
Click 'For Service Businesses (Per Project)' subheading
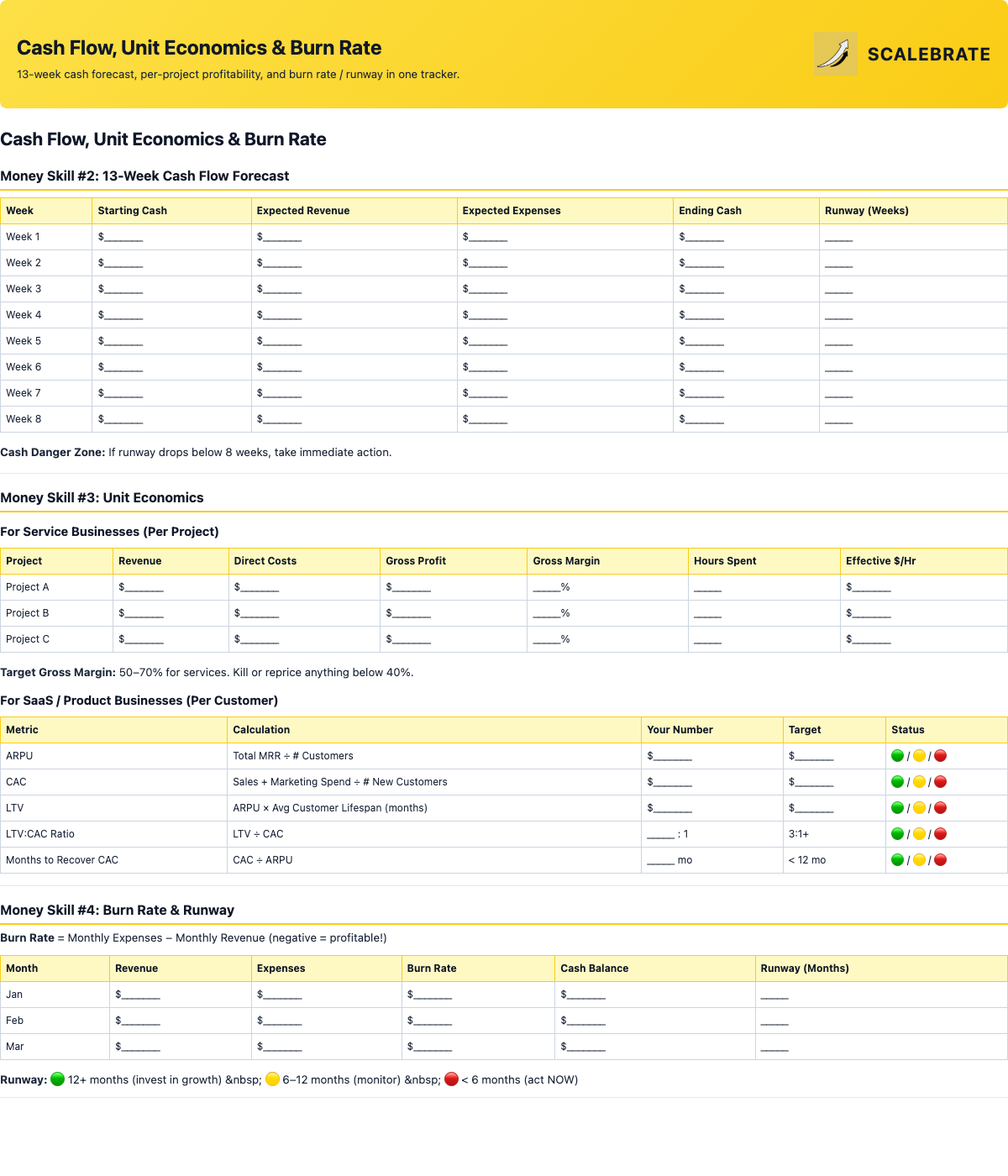tap(109, 532)
